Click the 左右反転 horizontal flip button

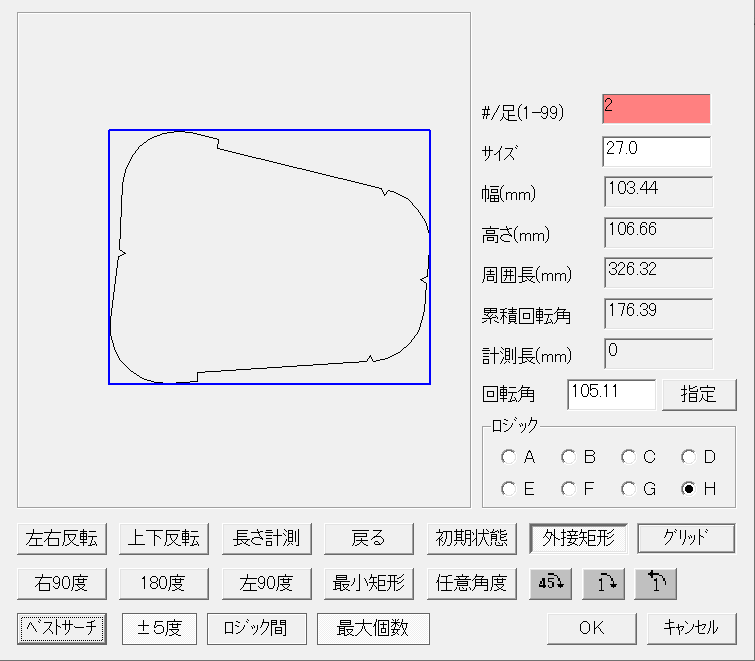[x=62, y=539]
